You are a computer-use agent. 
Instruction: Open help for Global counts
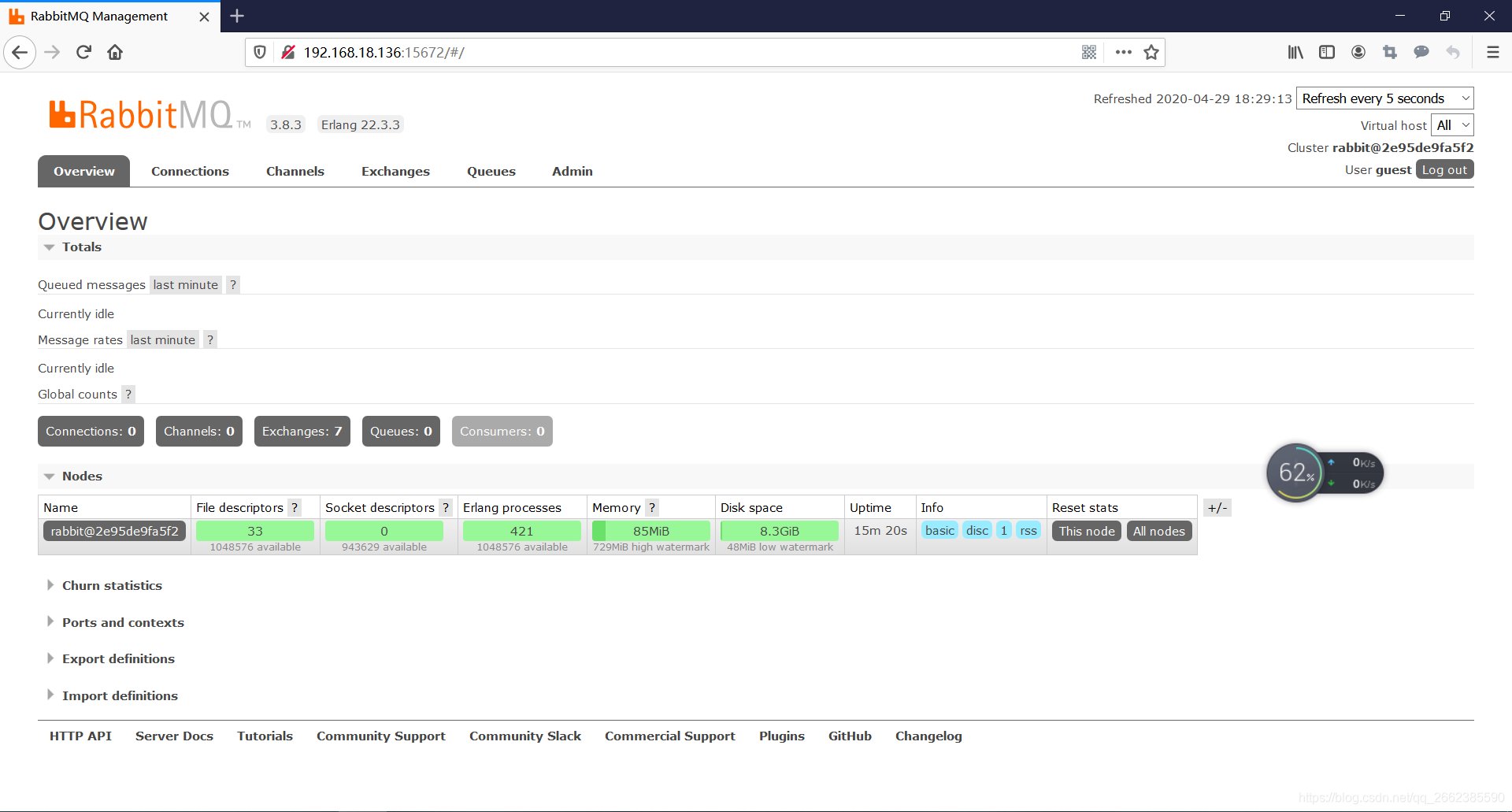(128, 395)
